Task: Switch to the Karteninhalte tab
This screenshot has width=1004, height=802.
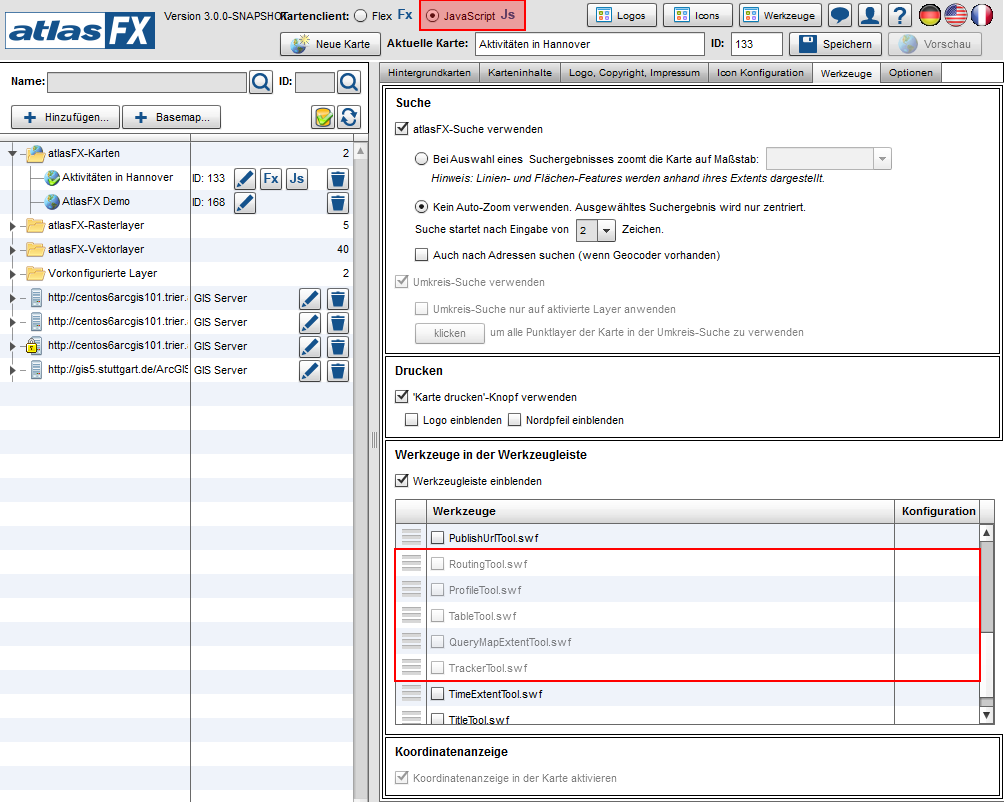Action: 520,73
